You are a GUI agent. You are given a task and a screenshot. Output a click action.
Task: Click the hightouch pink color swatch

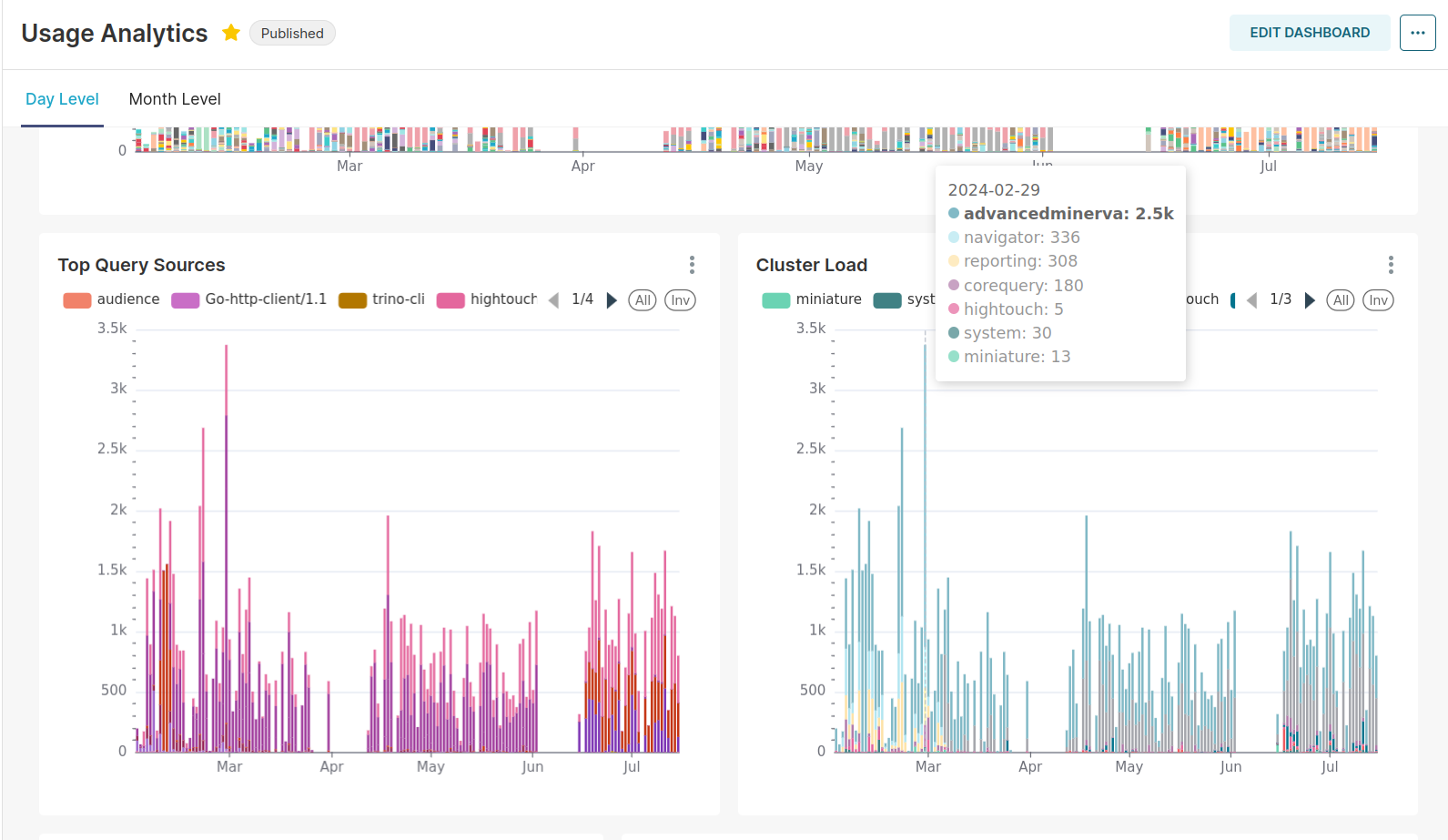(x=451, y=300)
